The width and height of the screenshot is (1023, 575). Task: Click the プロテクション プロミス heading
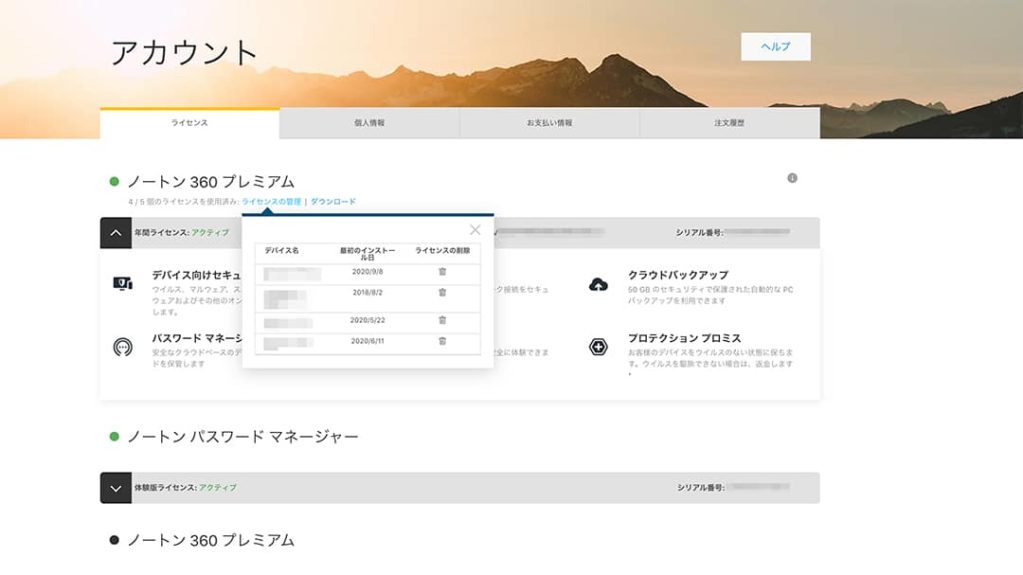point(684,338)
